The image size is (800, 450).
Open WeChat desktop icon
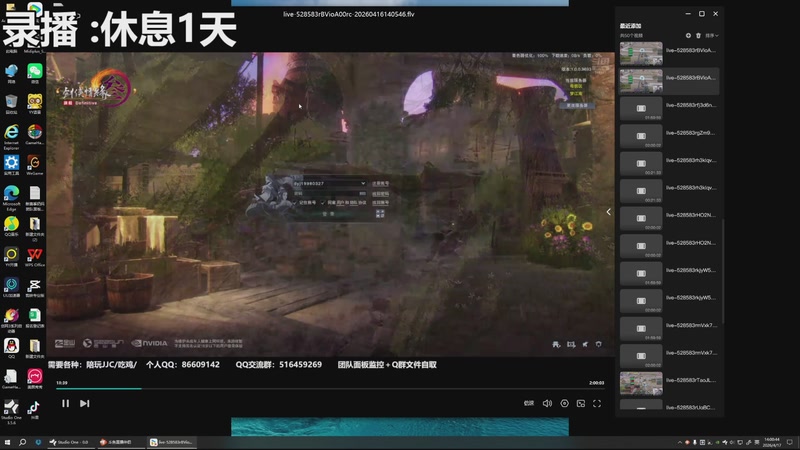point(35,73)
